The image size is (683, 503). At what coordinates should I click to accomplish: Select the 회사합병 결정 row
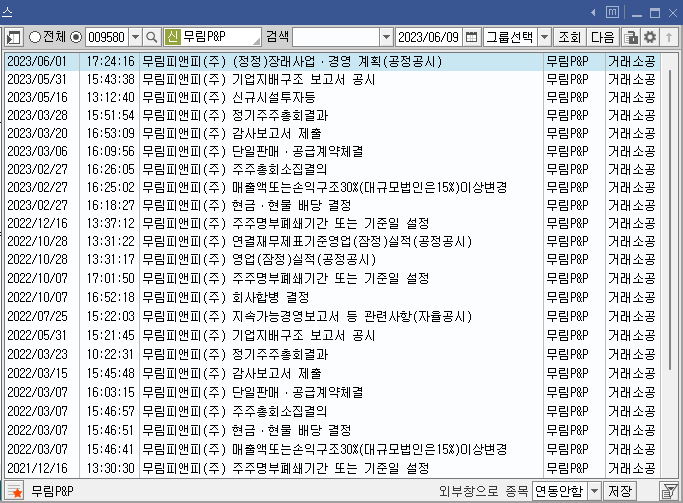(x=333, y=297)
